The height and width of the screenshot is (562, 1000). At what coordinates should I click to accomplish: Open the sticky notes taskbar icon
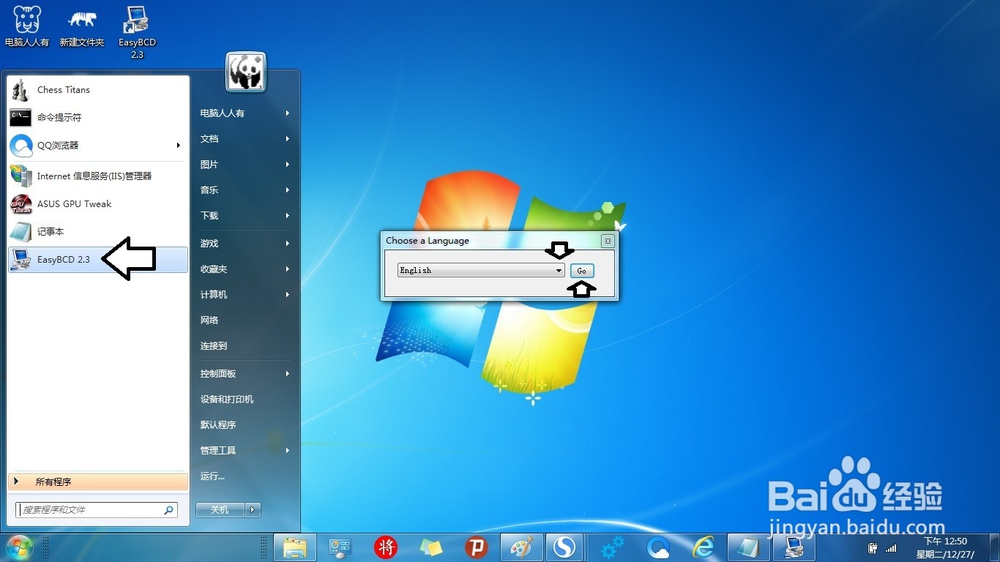pos(431,547)
